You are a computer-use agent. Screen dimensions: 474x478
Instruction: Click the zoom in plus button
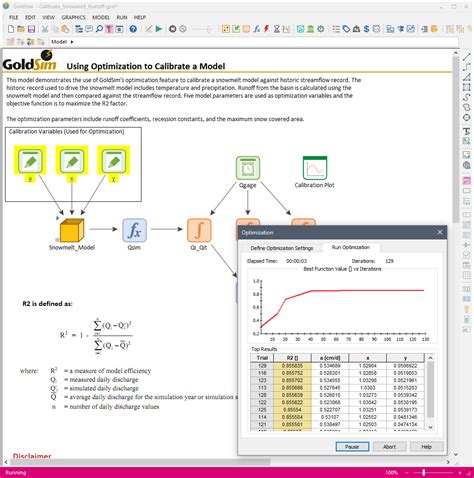tap(460, 473)
